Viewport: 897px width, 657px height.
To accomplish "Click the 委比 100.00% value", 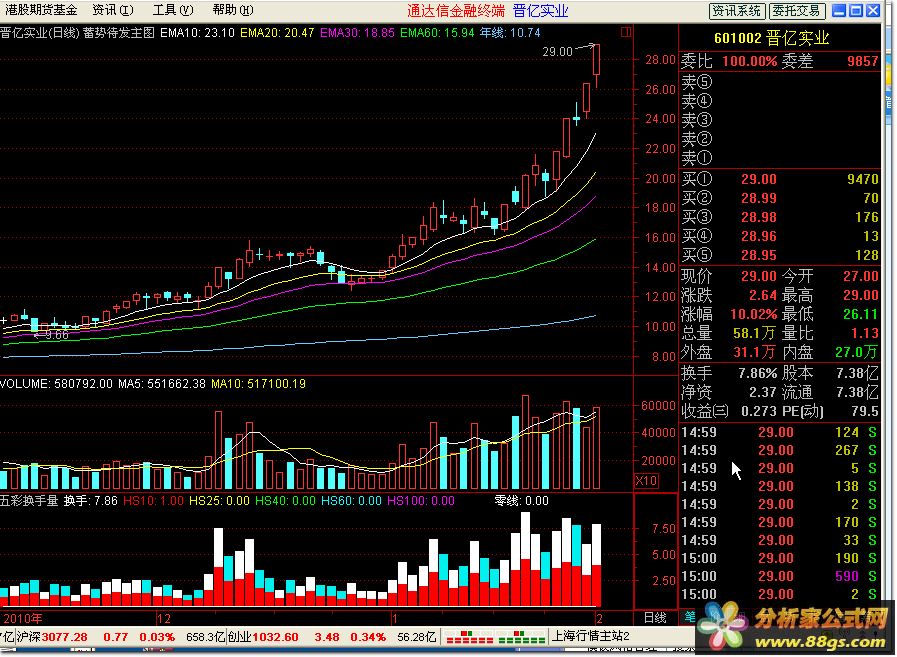I will 749,61.
